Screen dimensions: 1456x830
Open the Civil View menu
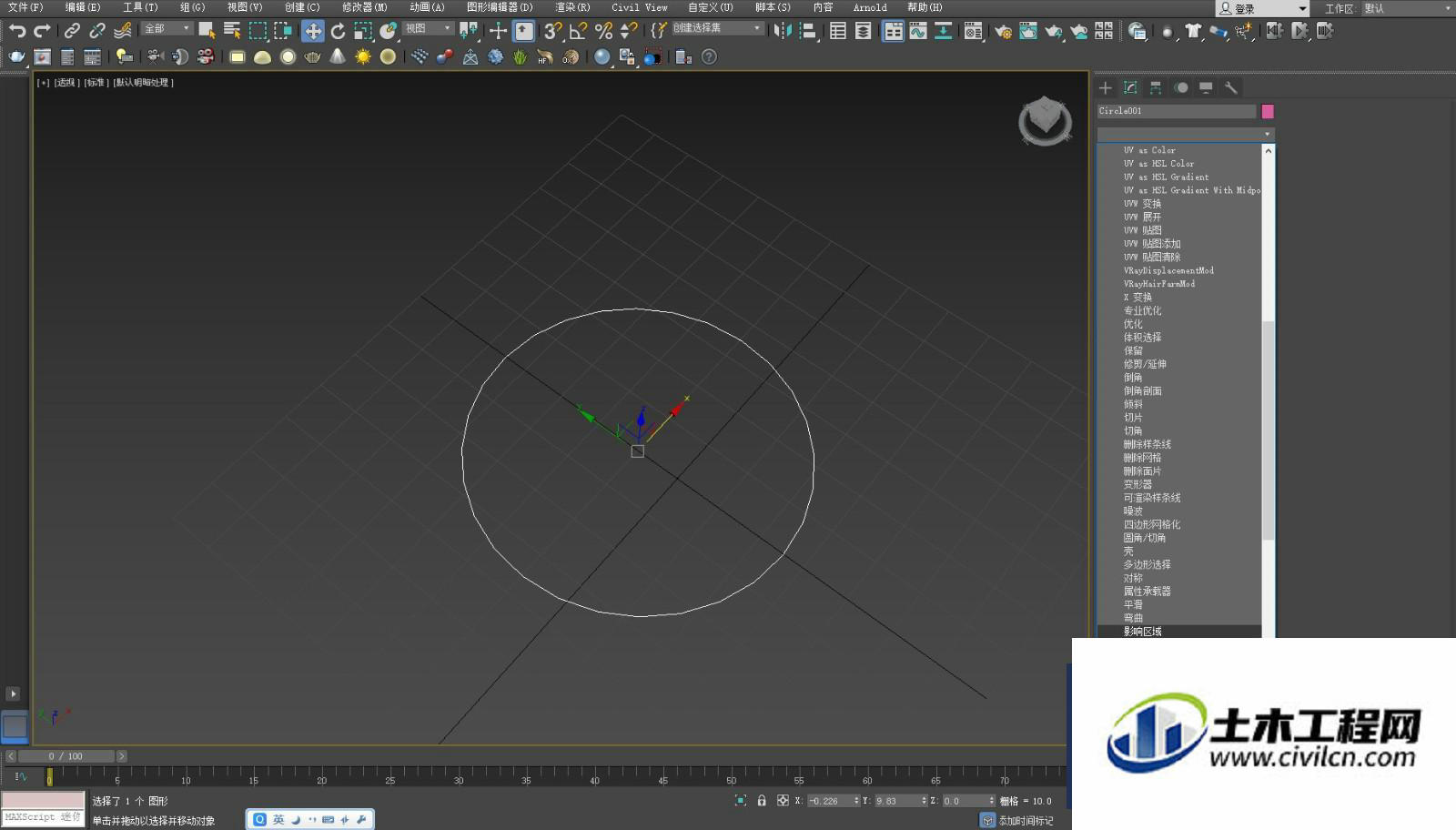639,7
